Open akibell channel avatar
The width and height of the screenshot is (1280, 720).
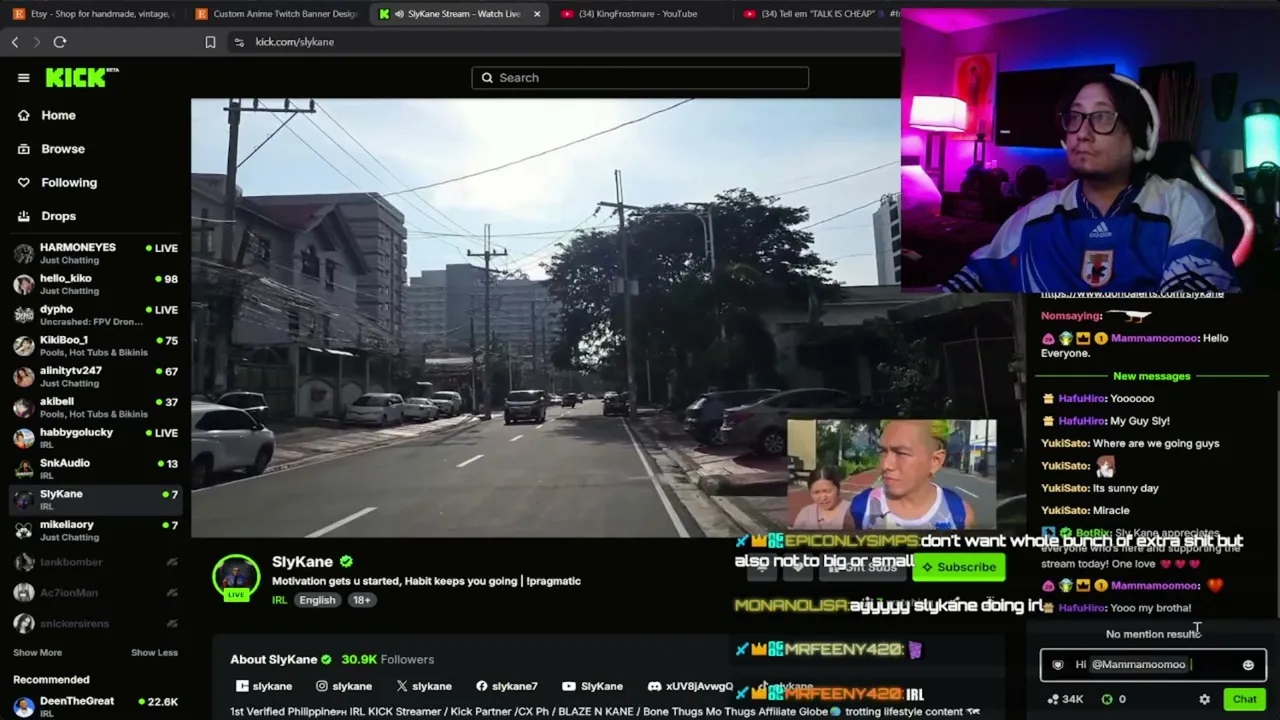pyautogui.click(x=23, y=407)
